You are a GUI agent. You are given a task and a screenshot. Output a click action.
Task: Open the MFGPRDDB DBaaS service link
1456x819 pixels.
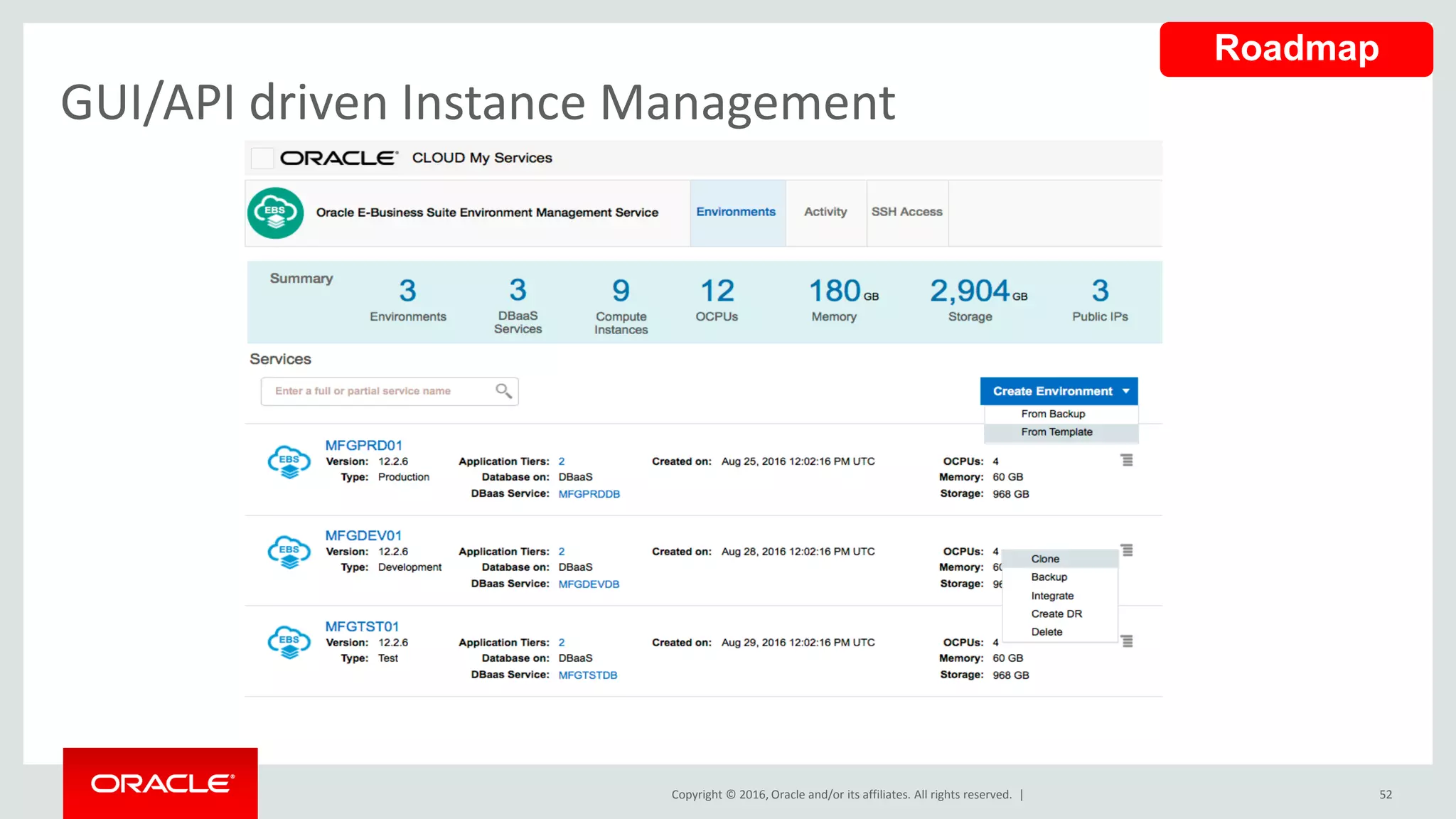589,494
